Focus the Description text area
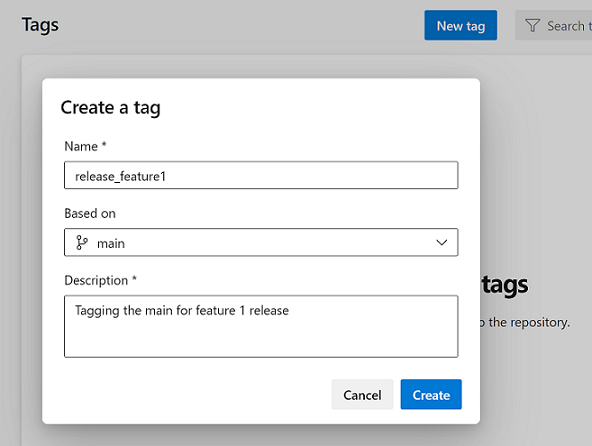This screenshot has width=592, height=446. tap(261, 326)
